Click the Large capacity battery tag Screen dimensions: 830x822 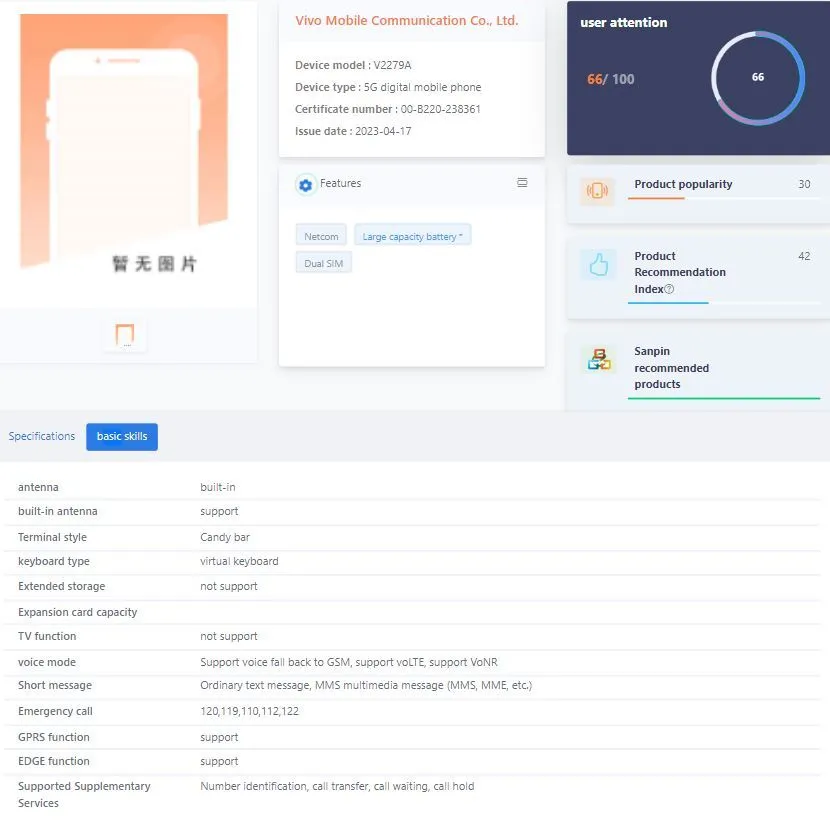pos(412,236)
